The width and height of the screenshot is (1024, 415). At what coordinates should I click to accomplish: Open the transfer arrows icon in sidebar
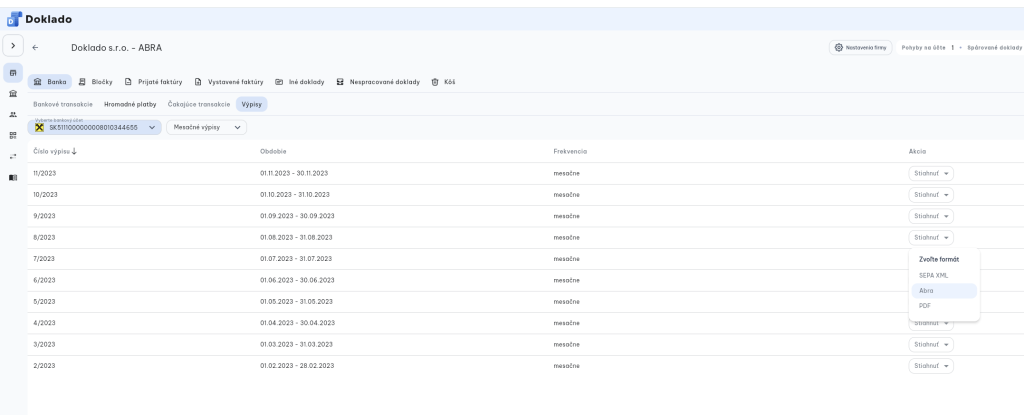(13, 156)
